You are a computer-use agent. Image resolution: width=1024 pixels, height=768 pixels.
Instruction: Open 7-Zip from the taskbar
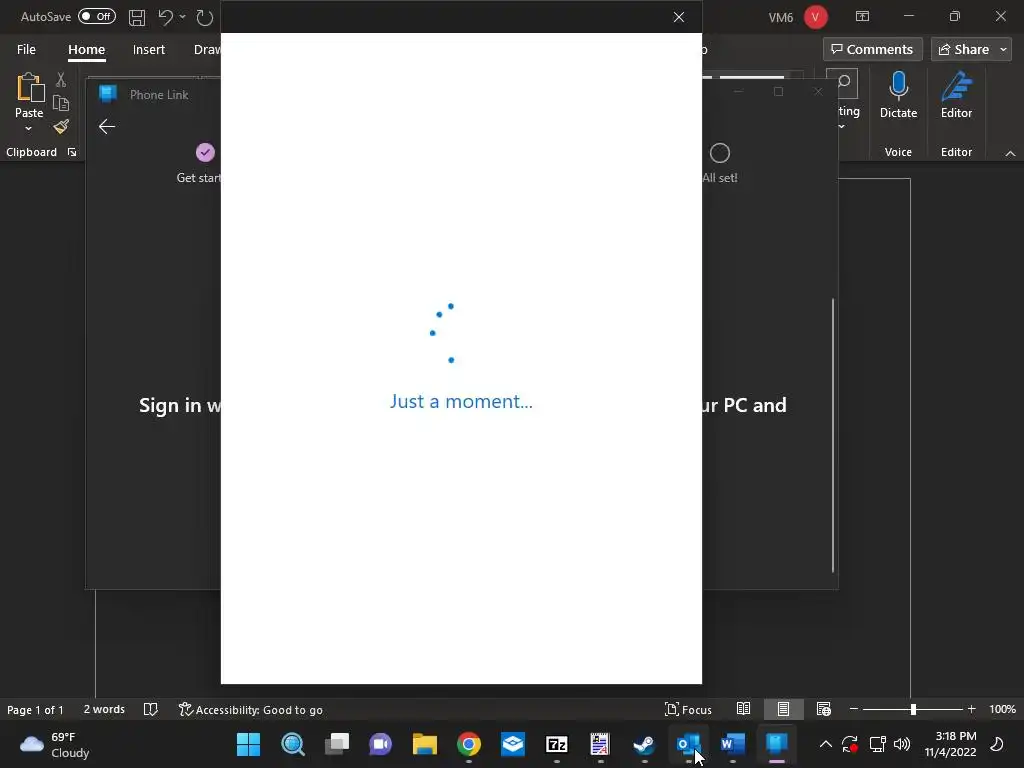556,744
